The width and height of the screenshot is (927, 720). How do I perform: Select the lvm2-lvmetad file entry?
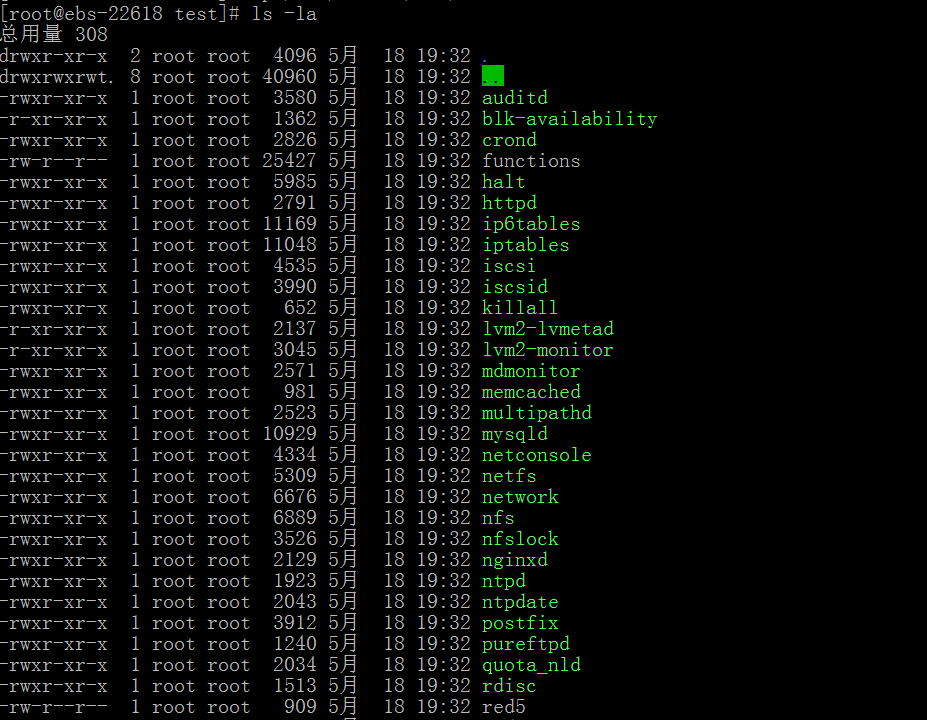(547, 329)
